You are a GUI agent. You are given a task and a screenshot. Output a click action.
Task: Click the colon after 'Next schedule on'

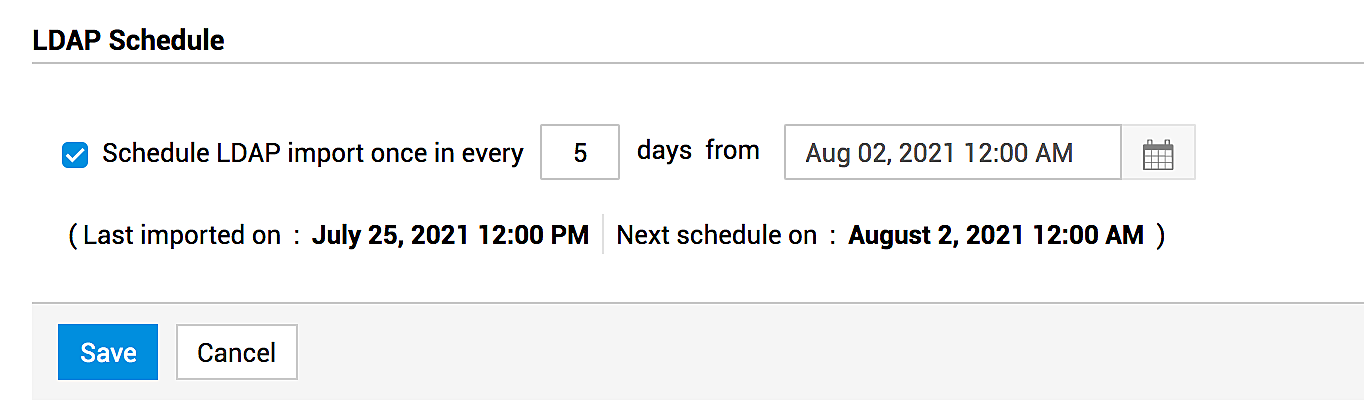click(x=832, y=236)
